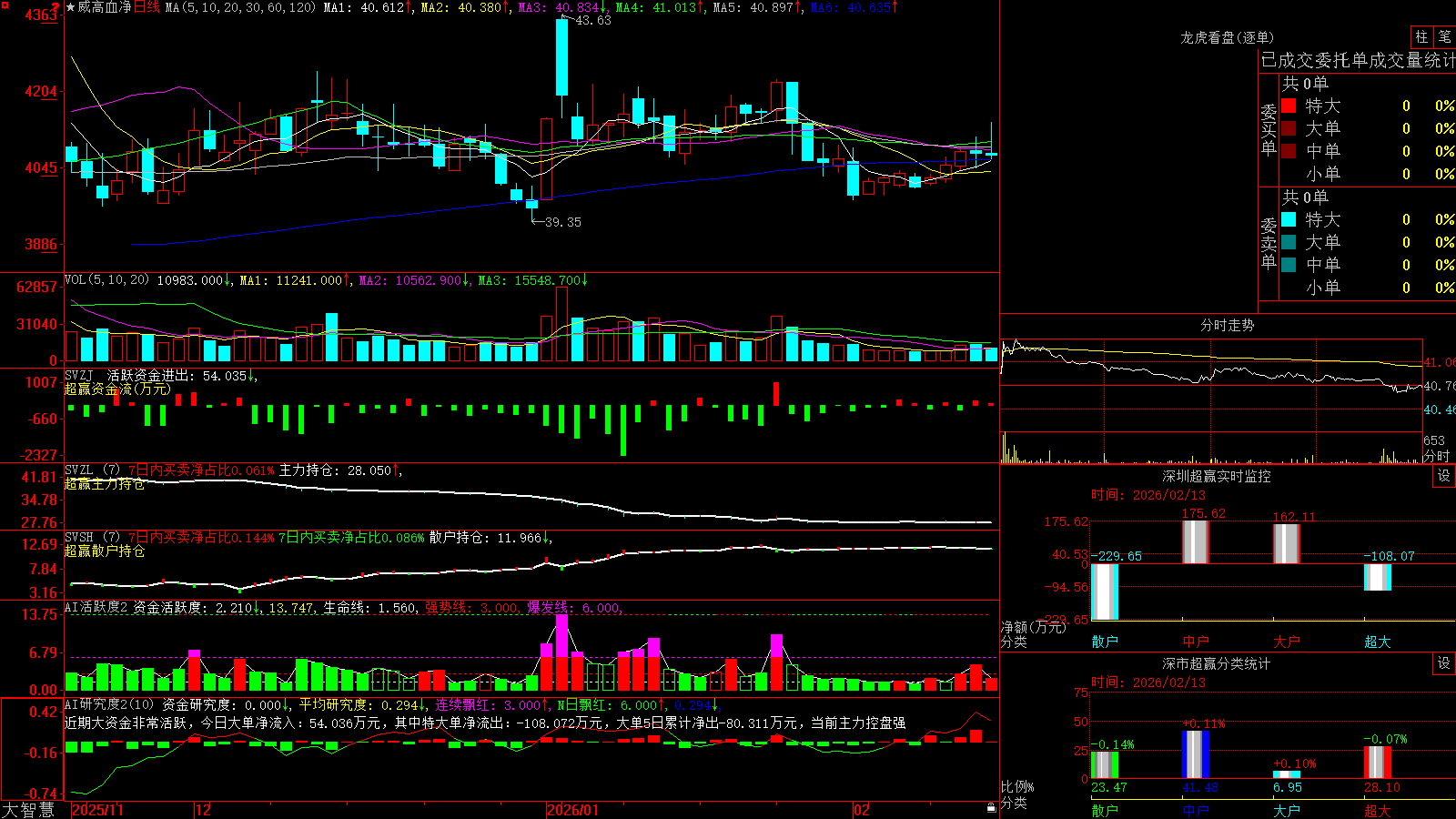The width and height of the screenshot is (1456, 819).
Task: Click the 散户 bar in 深圳超赢实时监控
Action: [x=1105, y=591]
